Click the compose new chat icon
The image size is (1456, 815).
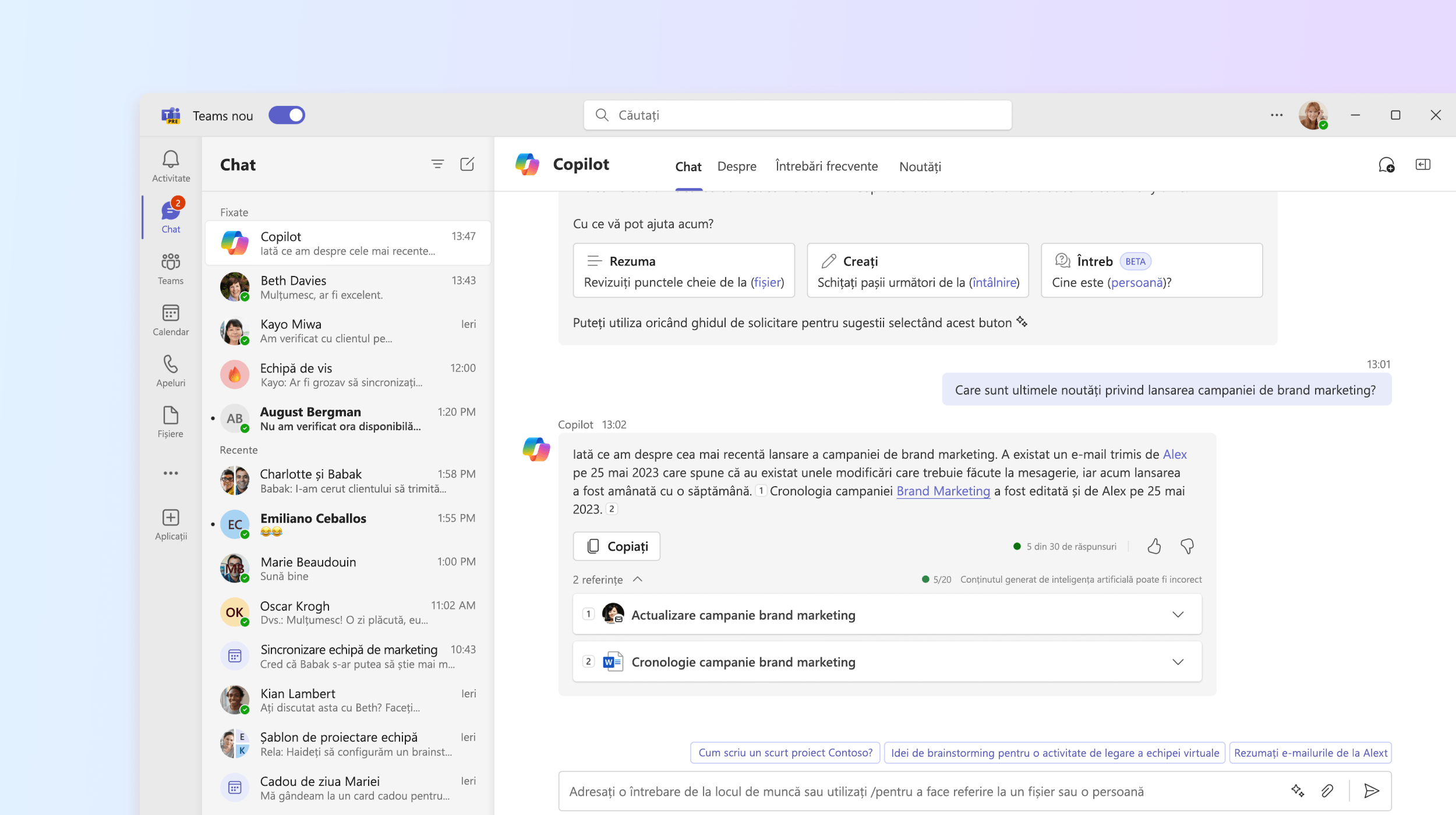(467, 164)
